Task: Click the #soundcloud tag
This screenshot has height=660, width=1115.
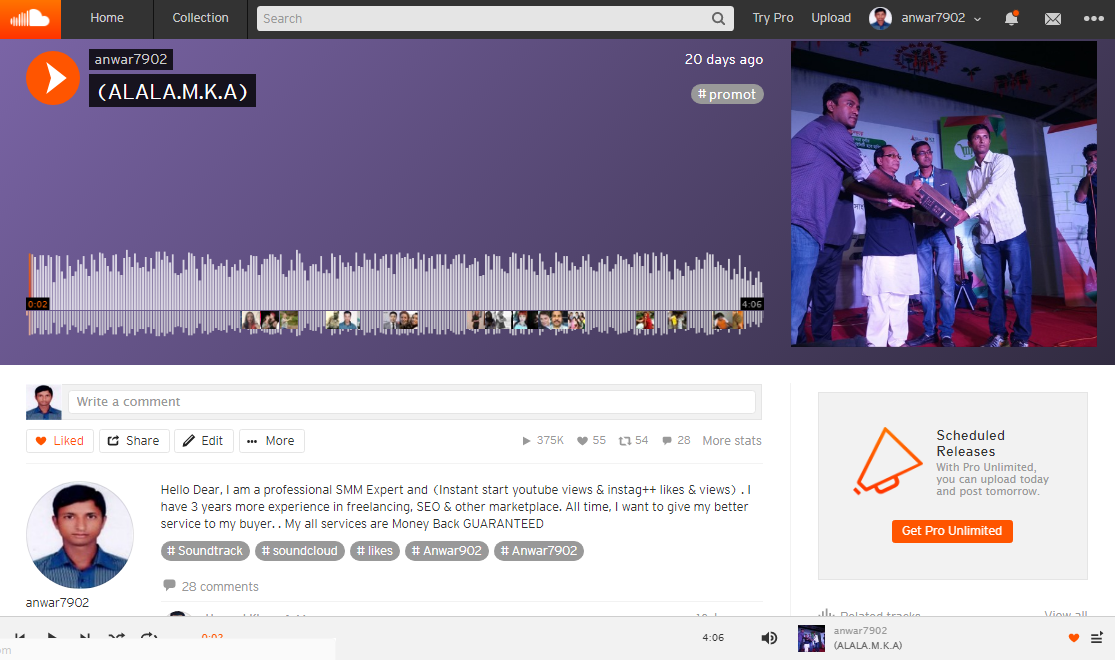Action: (x=299, y=550)
